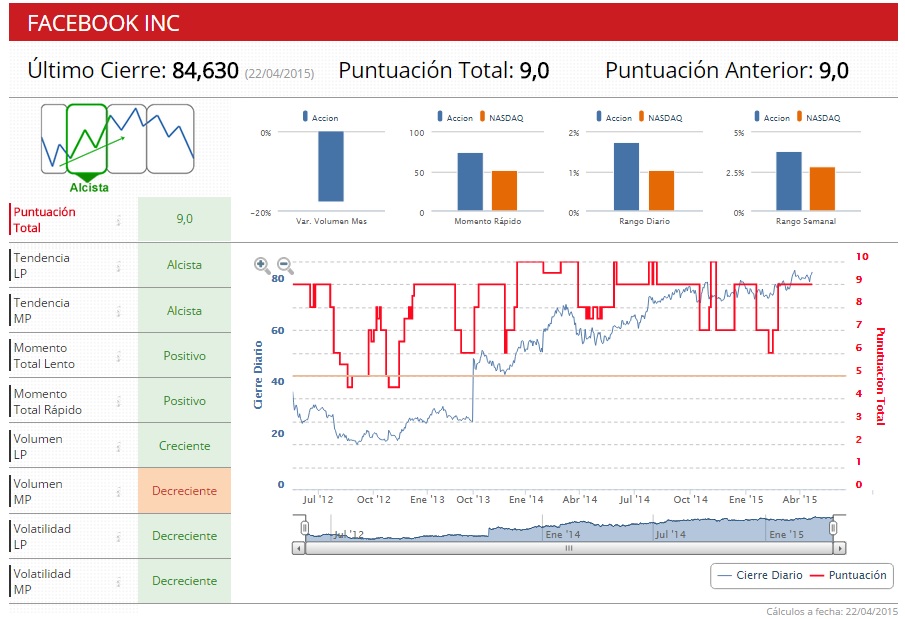This screenshot has height=619, width=905.
Task: Click the Volumen LP Creciente cell
Action: (185, 446)
